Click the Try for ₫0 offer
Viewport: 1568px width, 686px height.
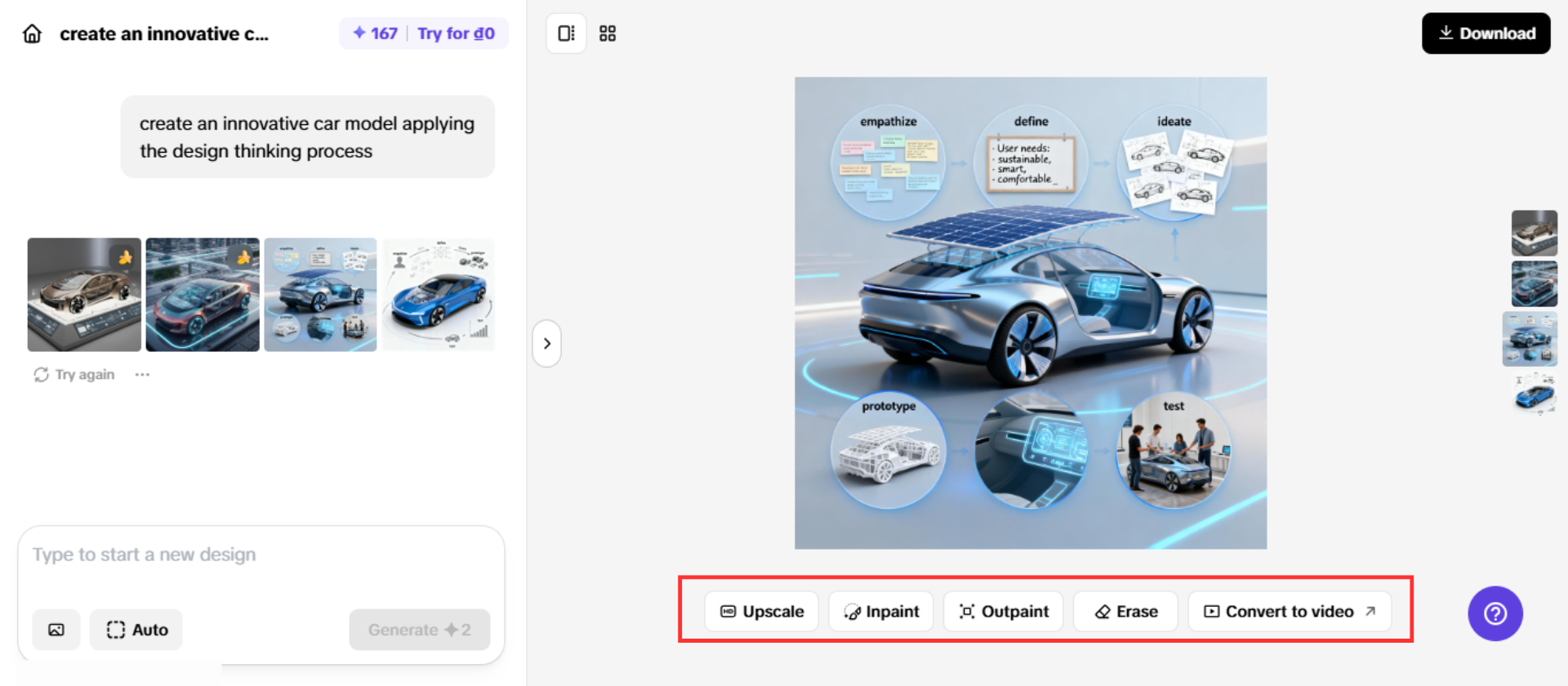tap(456, 33)
